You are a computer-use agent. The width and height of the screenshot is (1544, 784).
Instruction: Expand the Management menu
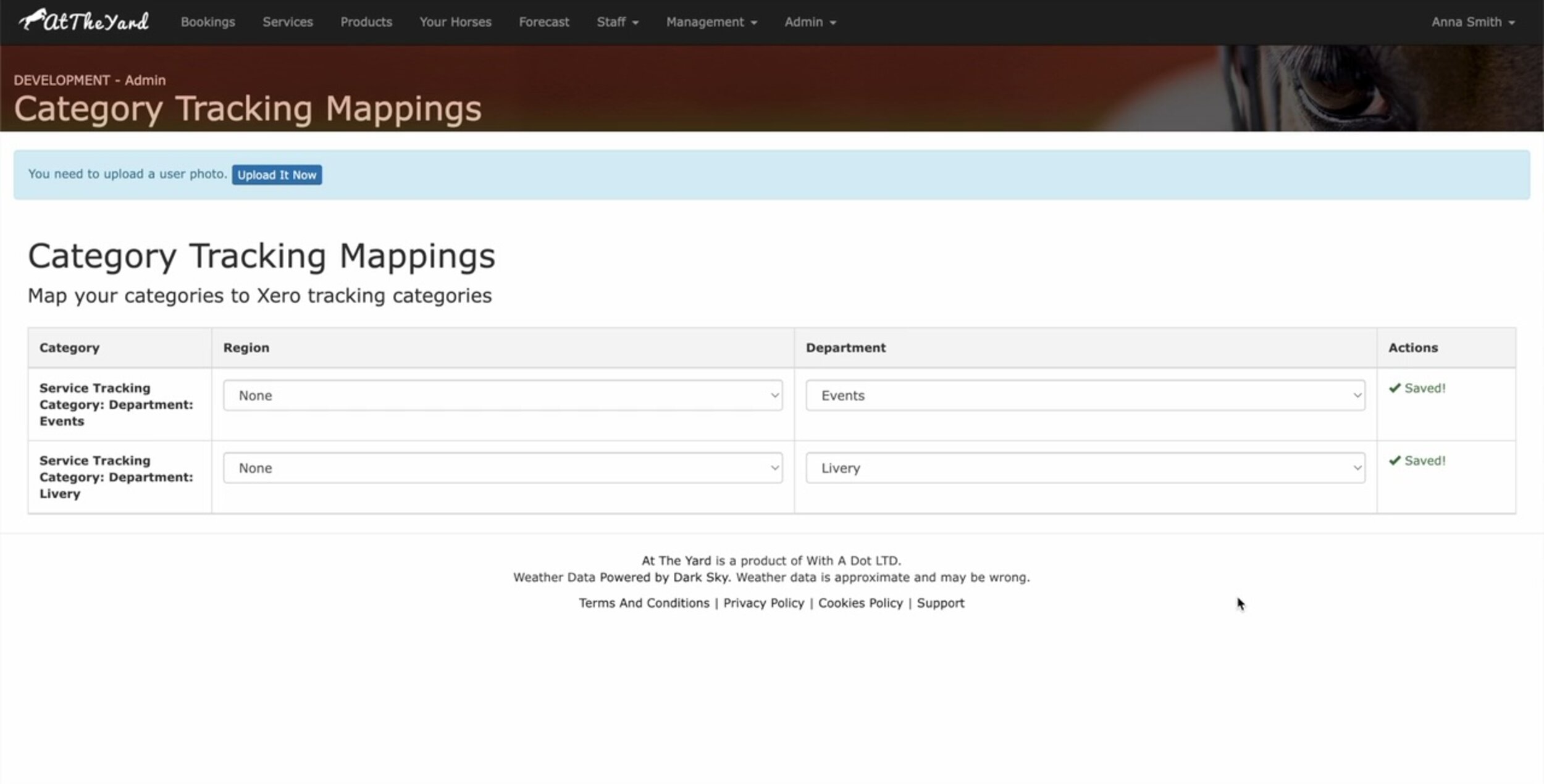711,22
